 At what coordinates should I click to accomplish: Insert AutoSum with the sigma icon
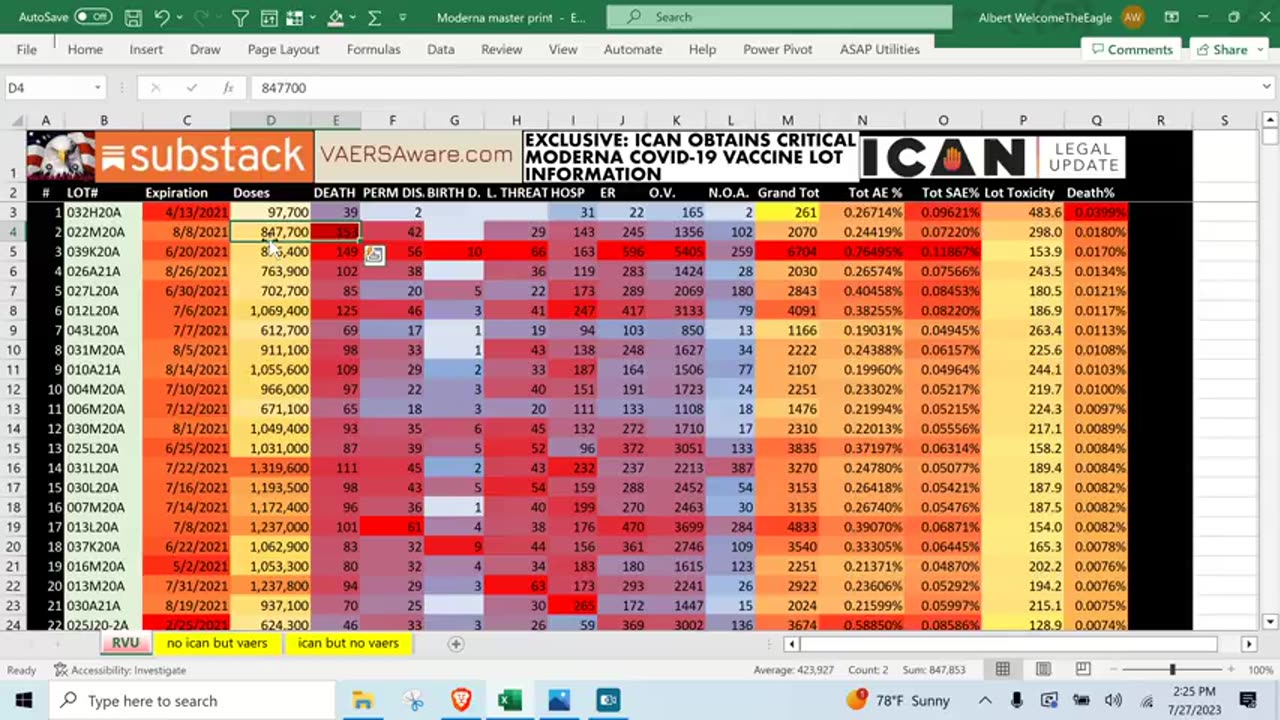click(374, 17)
